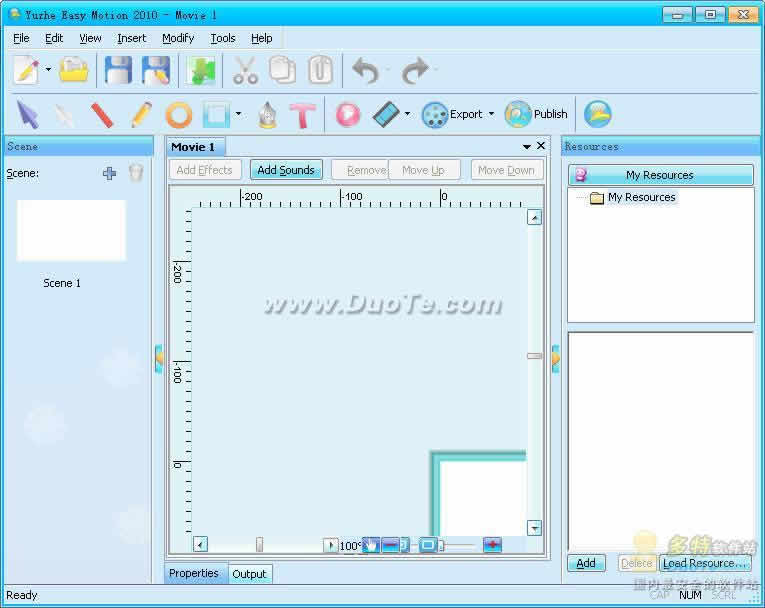Click the canvas horizontal scroll right arrow
Image resolution: width=765 pixels, height=608 pixels.
pyautogui.click(x=330, y=545)
